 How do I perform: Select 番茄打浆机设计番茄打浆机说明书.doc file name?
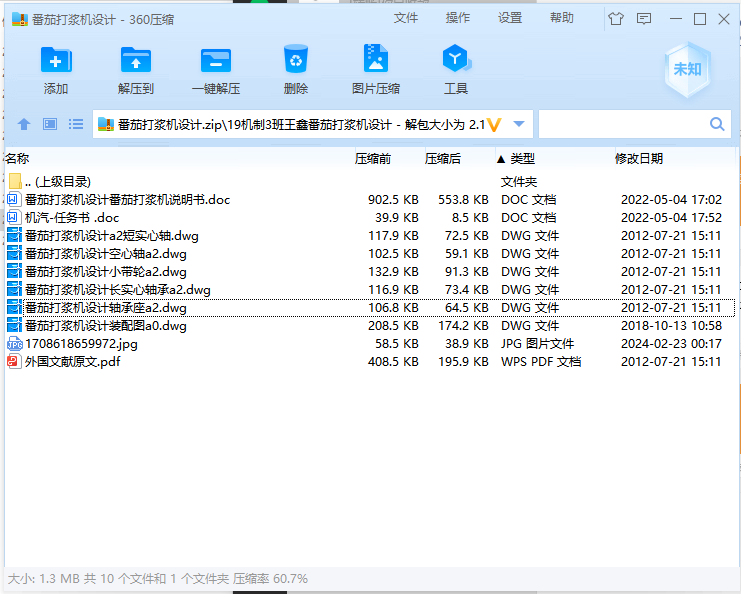click(128, 200)
